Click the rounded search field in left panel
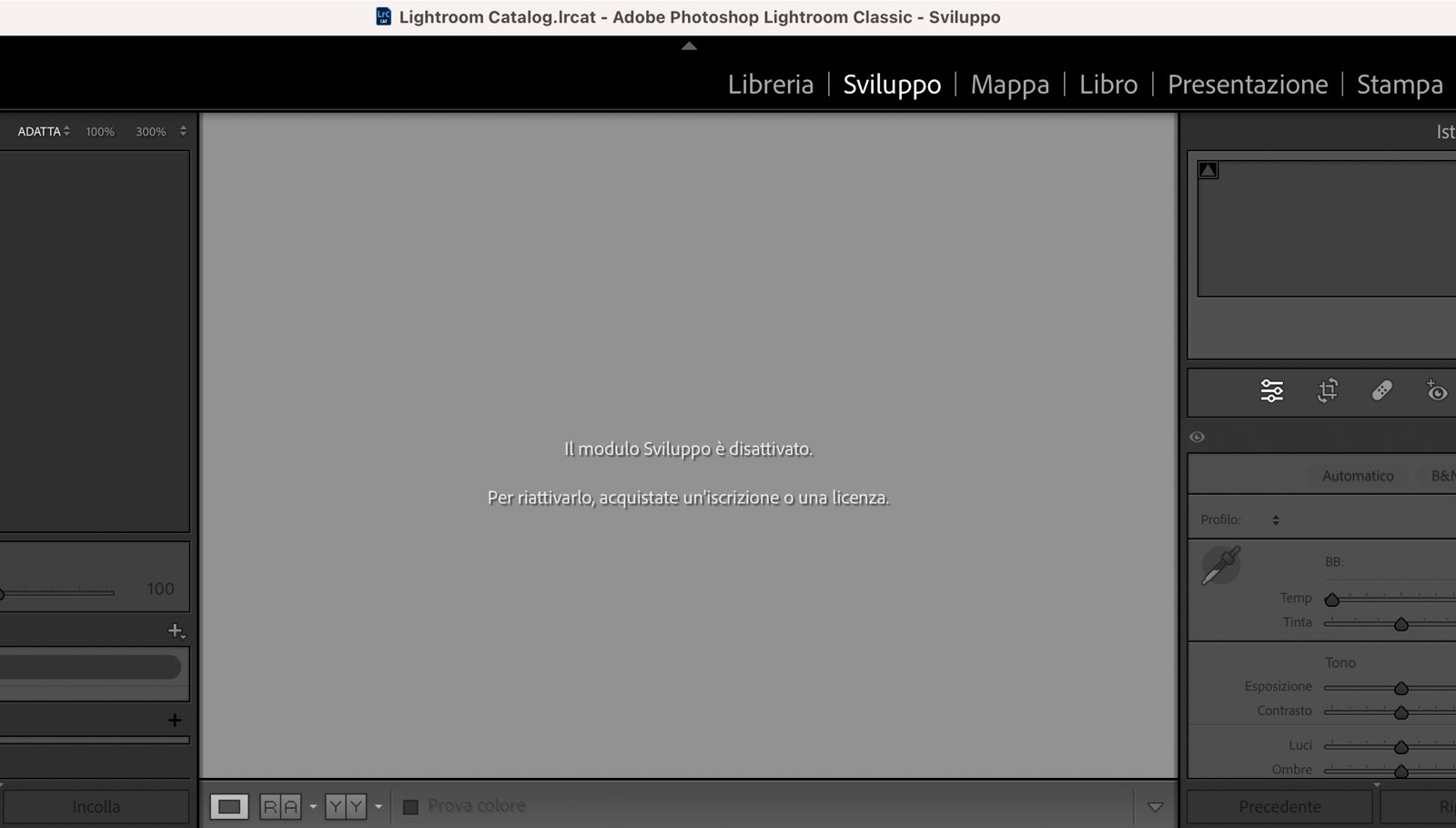Viewport: 1456px width, 828px height. [x=91, y=667]
